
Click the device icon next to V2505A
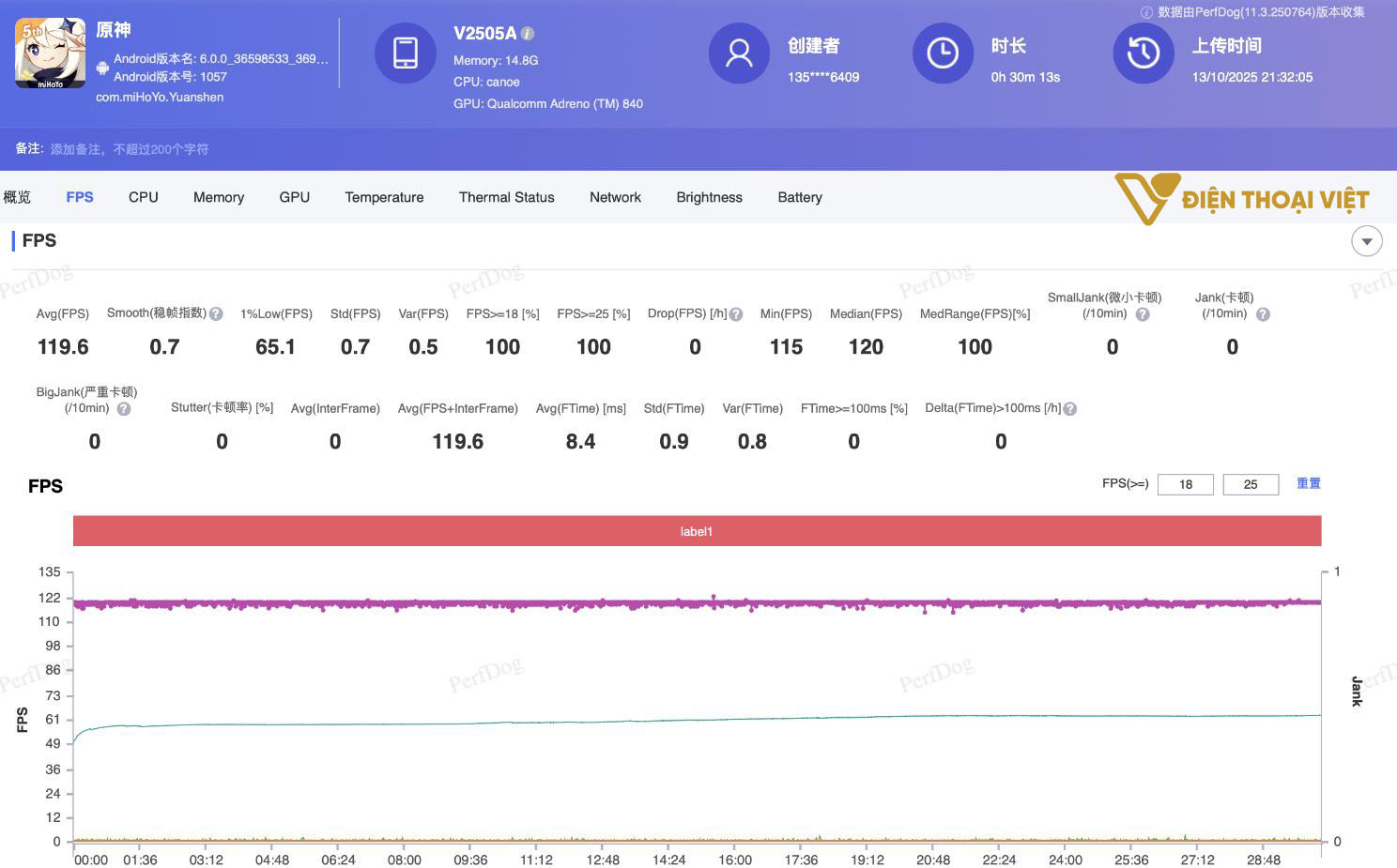pos(405,53)
